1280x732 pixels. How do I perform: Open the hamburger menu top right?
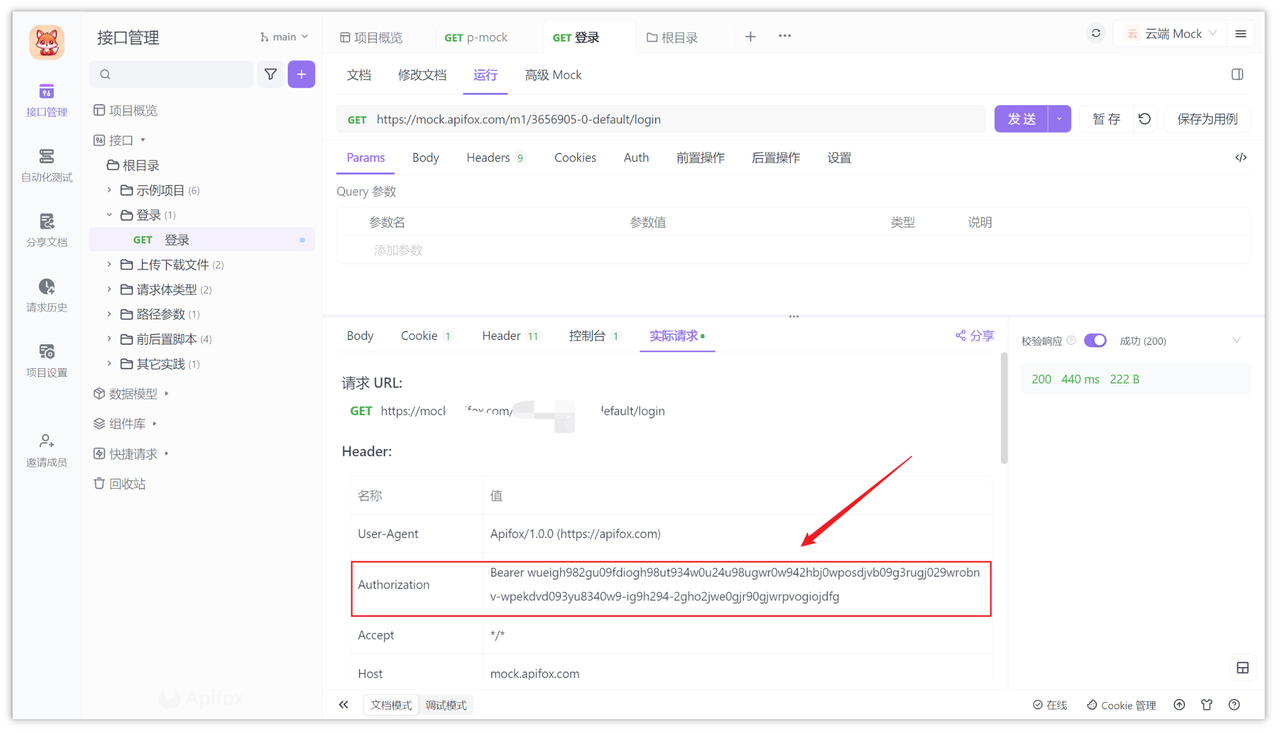tap(1241, 34)
